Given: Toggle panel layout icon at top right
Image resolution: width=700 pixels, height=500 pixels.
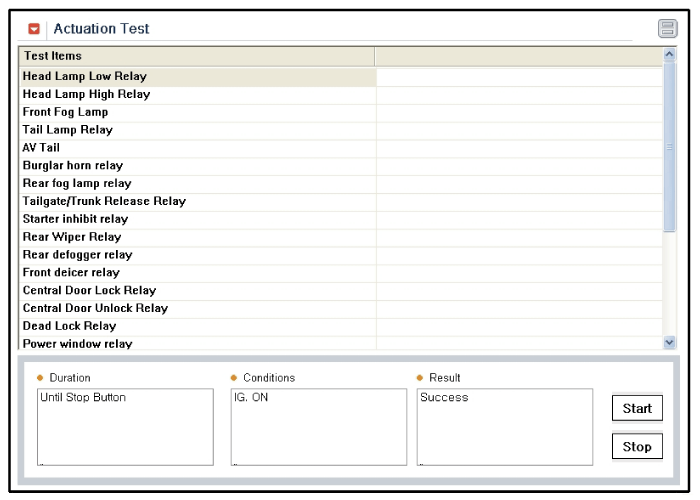Looking at the screenshot, I should [x=667, y=29].
